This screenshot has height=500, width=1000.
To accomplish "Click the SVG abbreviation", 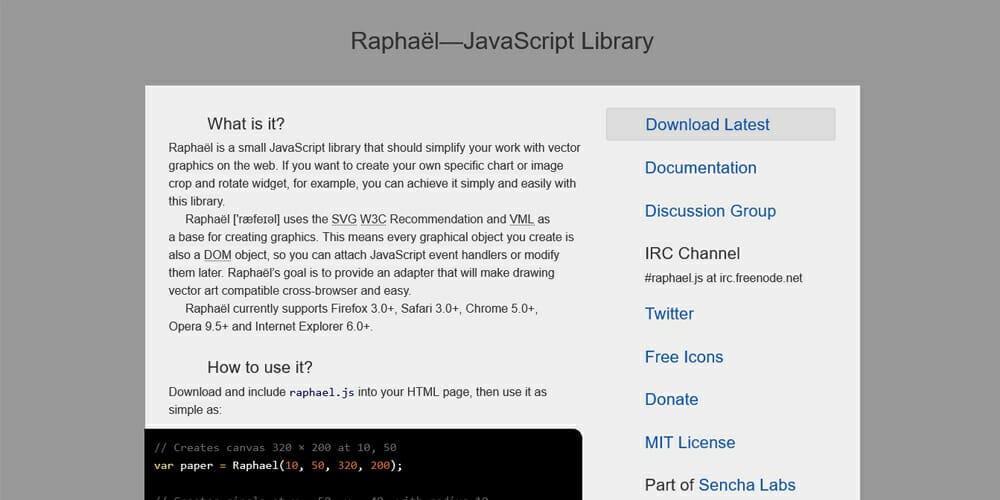I will tap(344, 219).
